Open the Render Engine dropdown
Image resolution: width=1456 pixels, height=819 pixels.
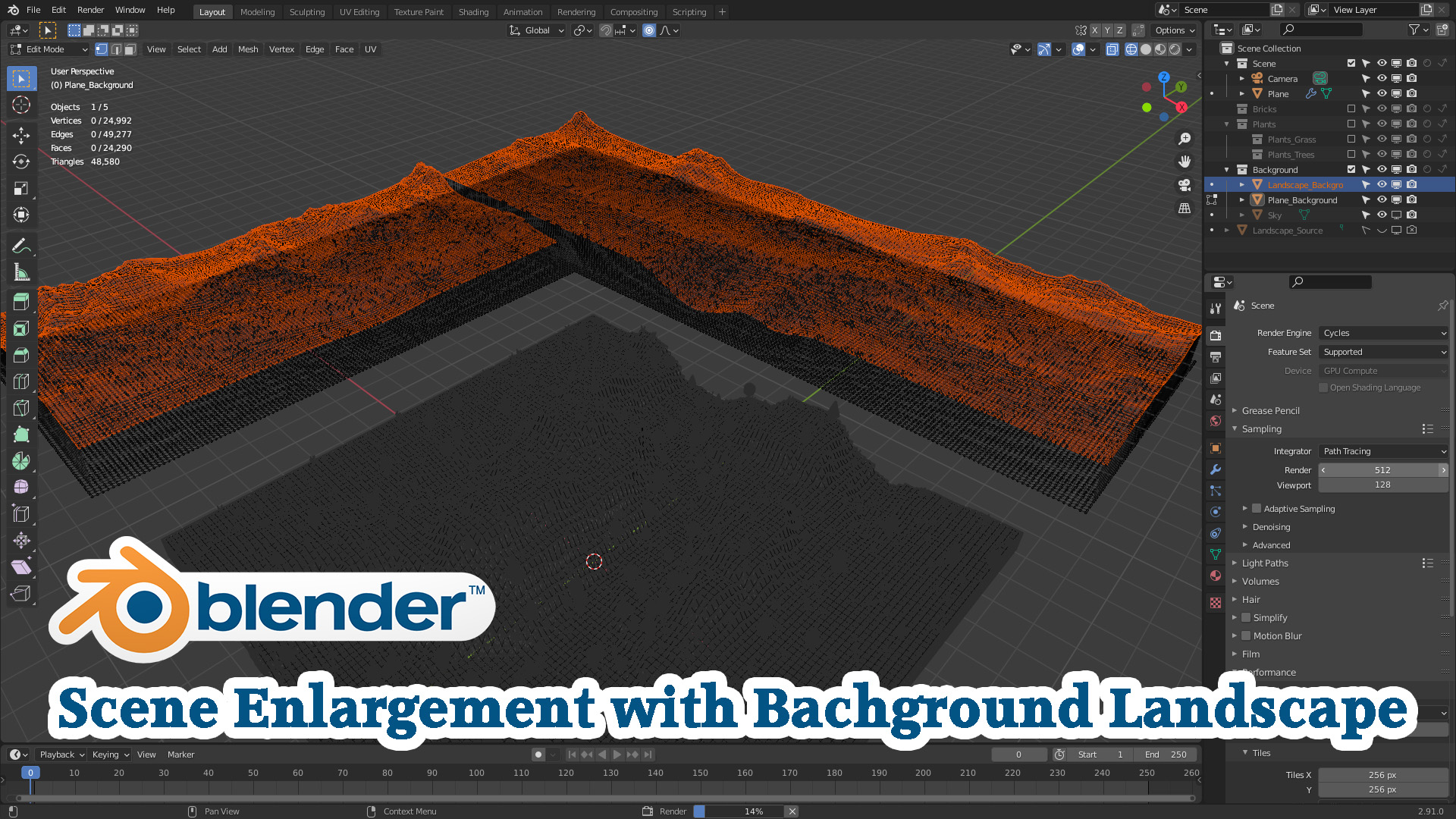pos(1384,333)
